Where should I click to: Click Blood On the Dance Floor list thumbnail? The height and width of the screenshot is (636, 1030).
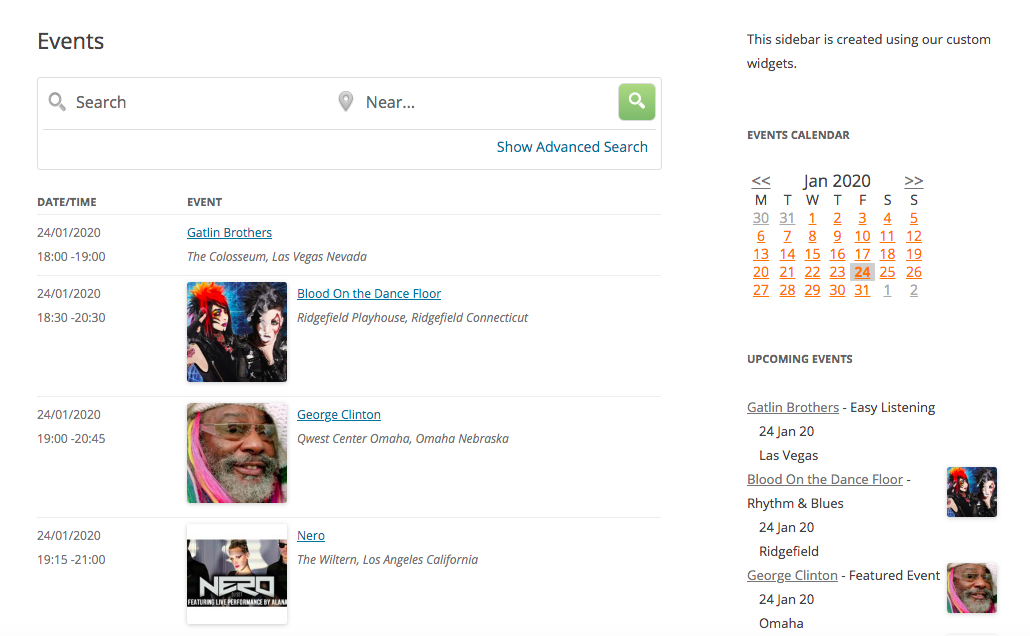(x=236, y=332)
